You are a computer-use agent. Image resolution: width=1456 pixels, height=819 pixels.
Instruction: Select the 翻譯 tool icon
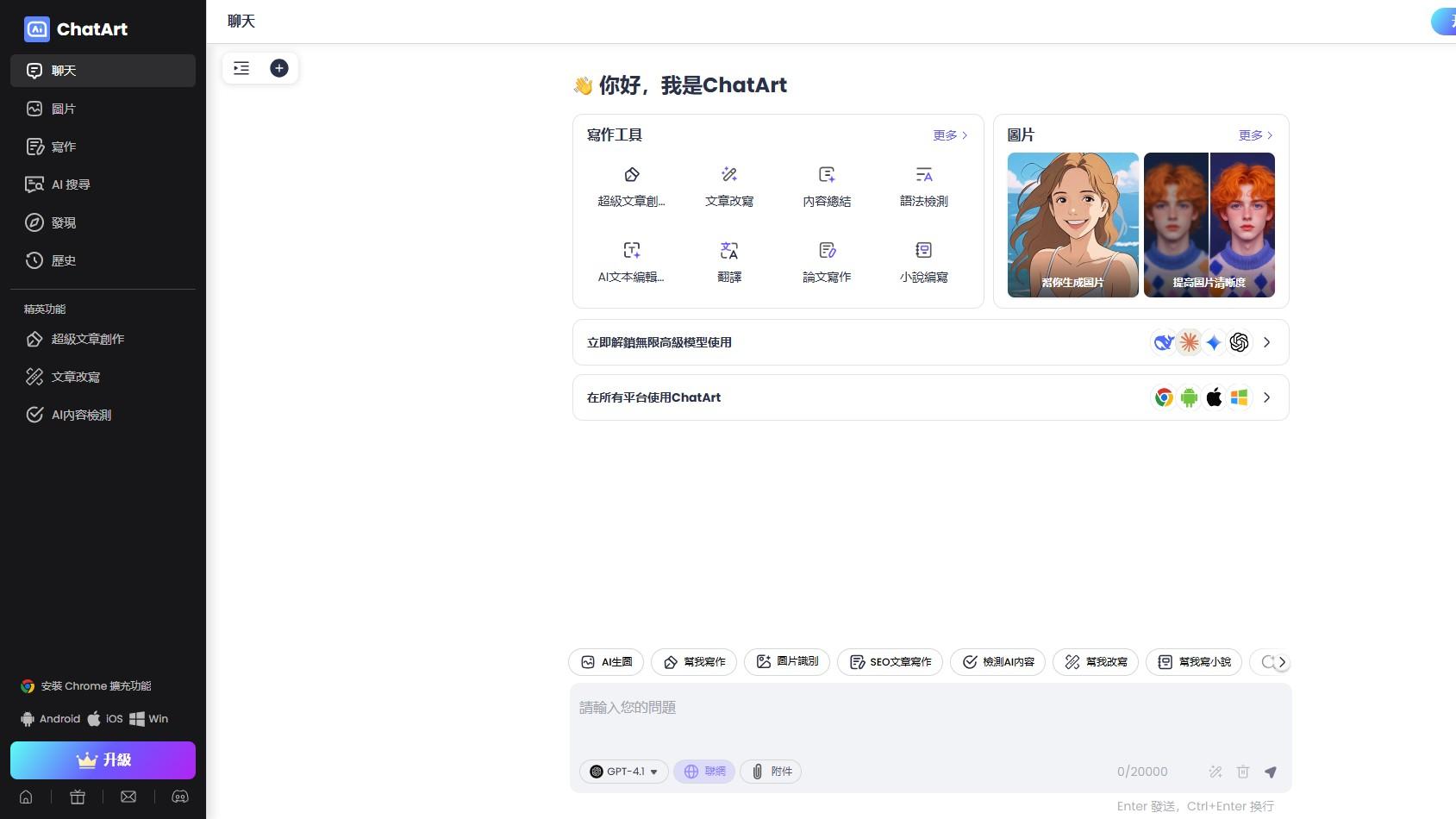[729, 251]
